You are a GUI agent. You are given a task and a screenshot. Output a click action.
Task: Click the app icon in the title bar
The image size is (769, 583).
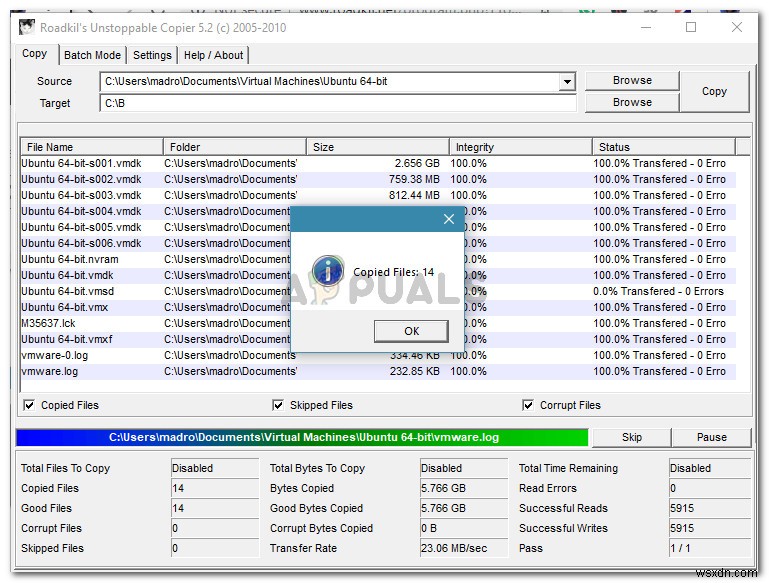coord(27,27)
